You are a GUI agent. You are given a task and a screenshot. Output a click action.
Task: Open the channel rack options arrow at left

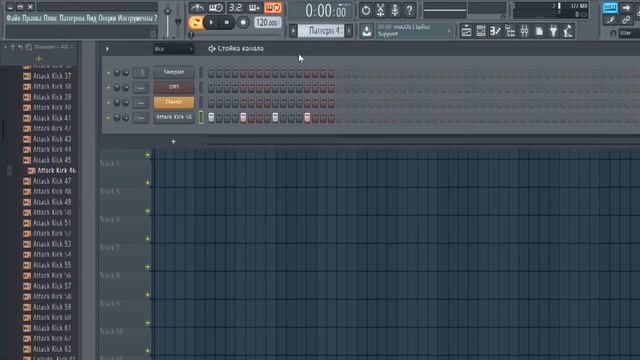click(107, 49)
